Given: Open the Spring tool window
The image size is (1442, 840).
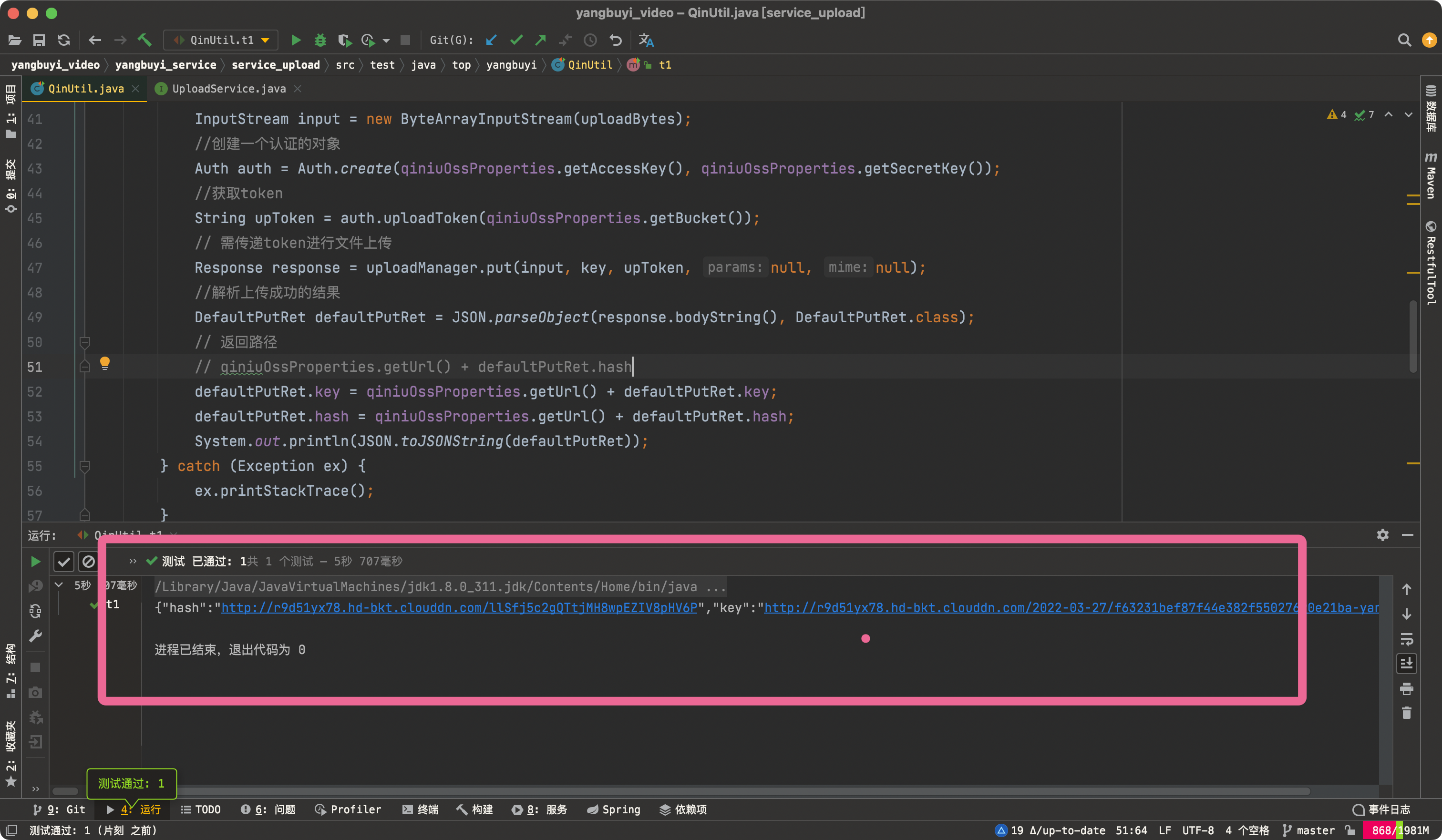Looking at the screenshot, I should [x=613, y=809].
